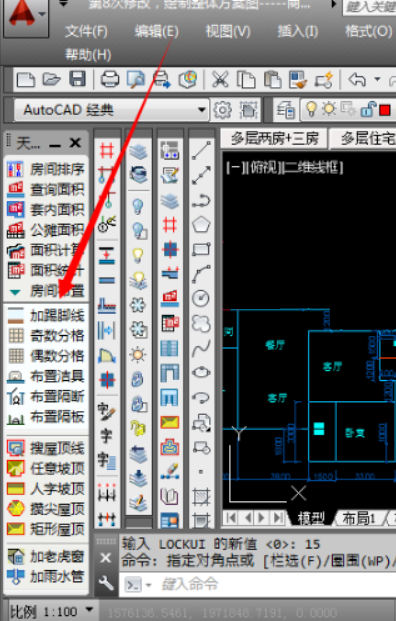
Task: Select the Rectangle draw tool
Action: click(x=201, y=250)
